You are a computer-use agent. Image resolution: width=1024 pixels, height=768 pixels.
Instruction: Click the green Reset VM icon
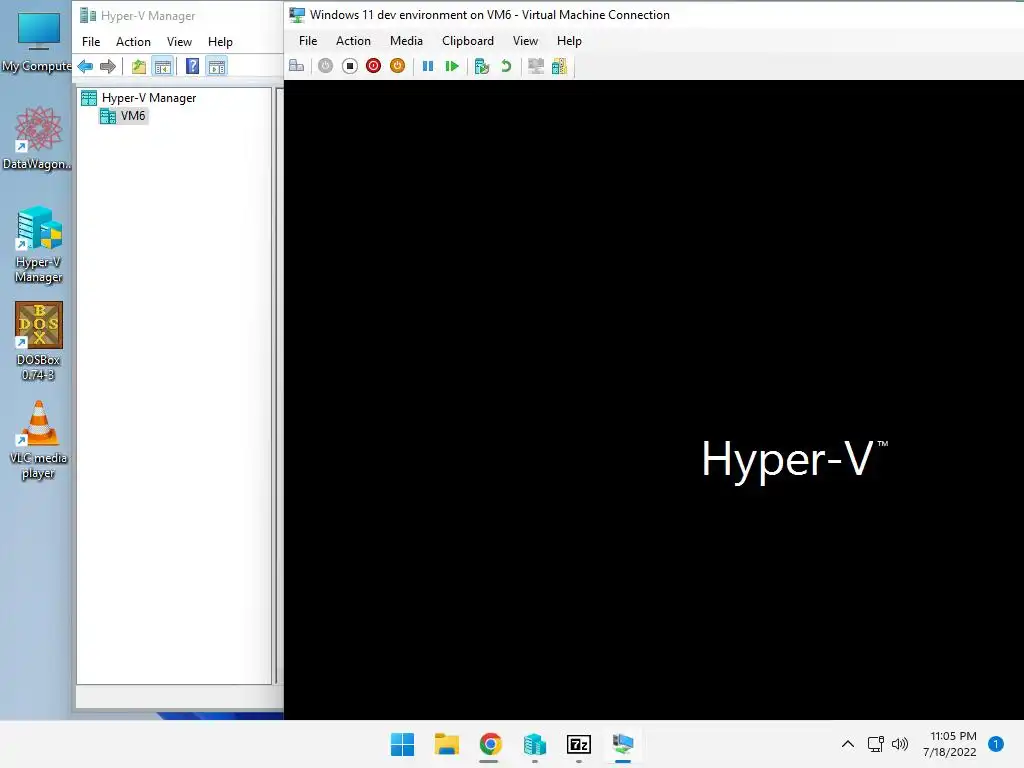(451, 65)
